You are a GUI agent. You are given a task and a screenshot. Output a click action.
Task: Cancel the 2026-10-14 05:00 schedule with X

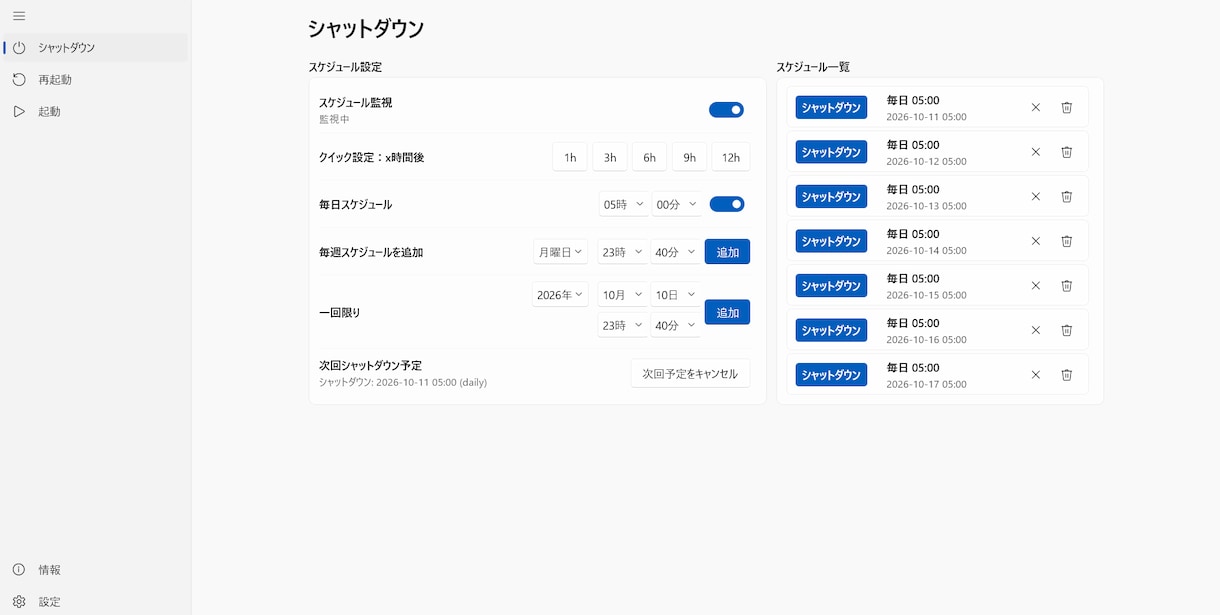click(1036, 241)
